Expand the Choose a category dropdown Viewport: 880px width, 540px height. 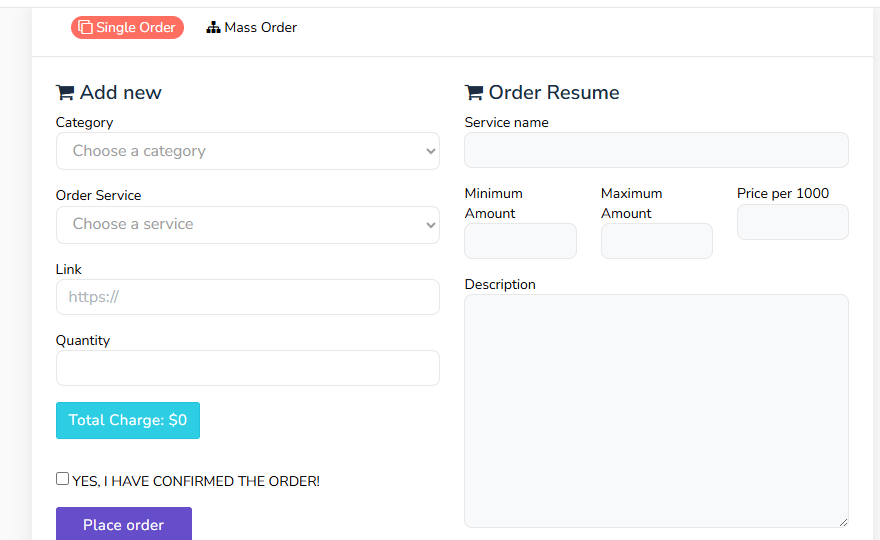pyautogui.click(x=247, y=151)
